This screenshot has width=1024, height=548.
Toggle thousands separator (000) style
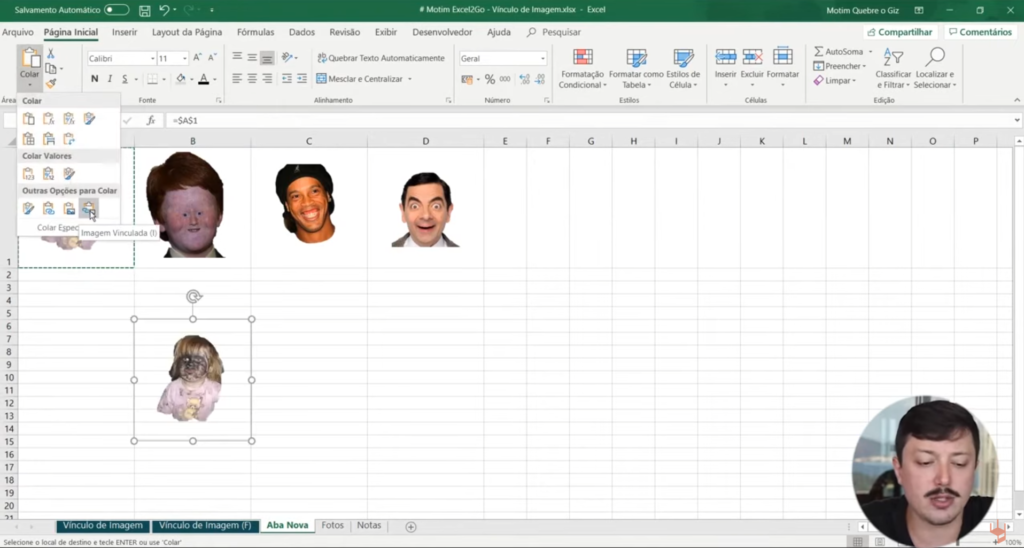point(505,79)
